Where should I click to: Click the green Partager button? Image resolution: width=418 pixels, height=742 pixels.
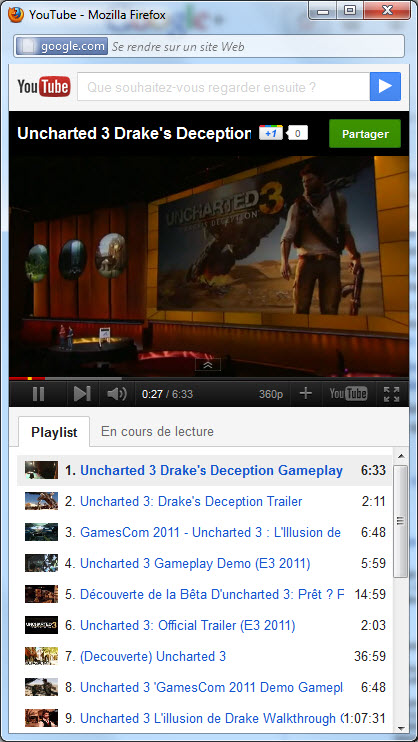365,134
